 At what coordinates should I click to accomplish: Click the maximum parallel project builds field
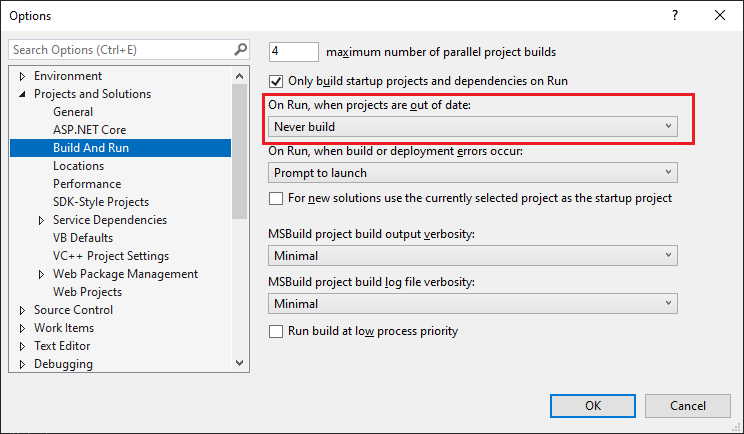294,52
